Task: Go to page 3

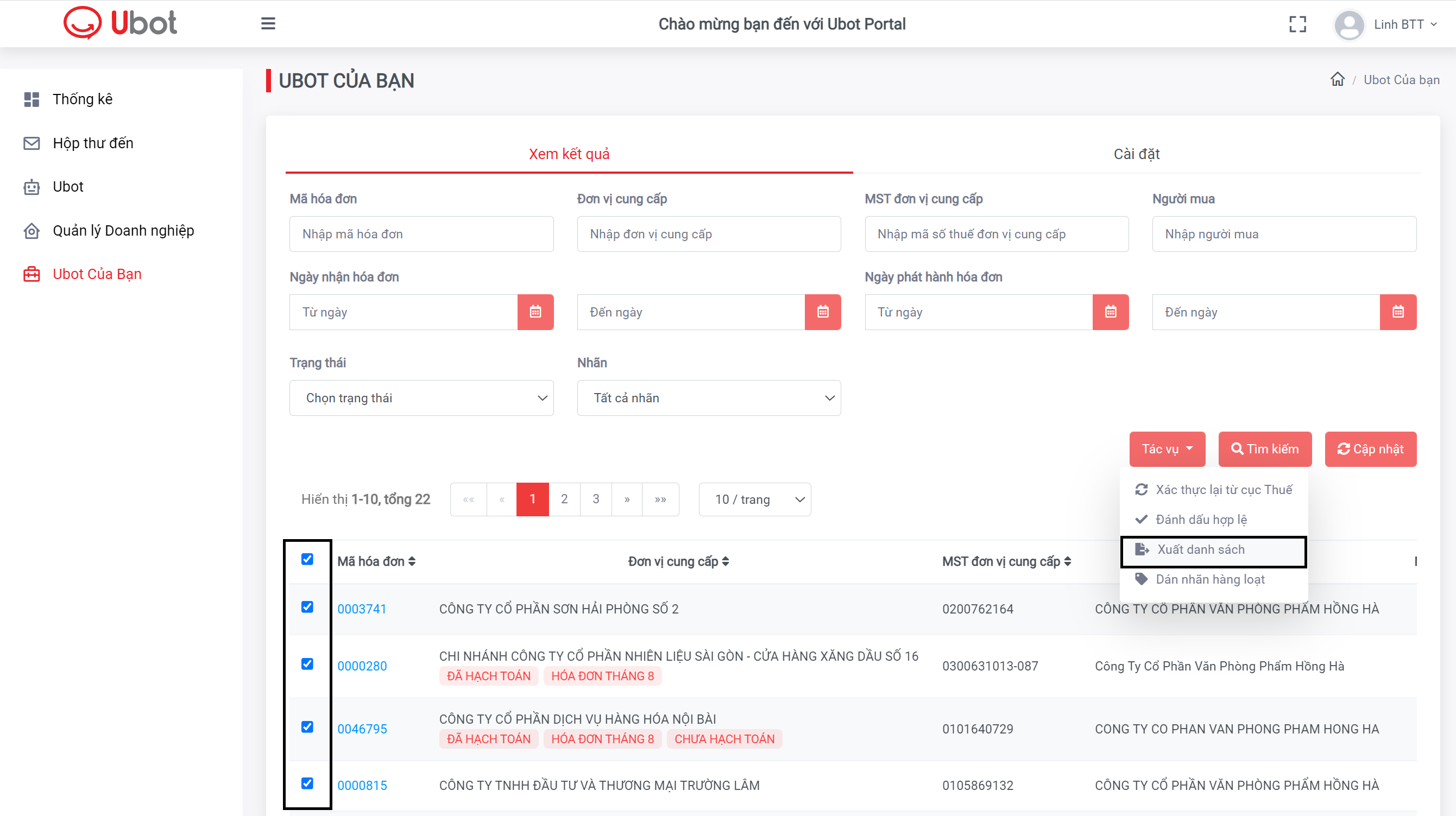Action: (x=596, y=499)
